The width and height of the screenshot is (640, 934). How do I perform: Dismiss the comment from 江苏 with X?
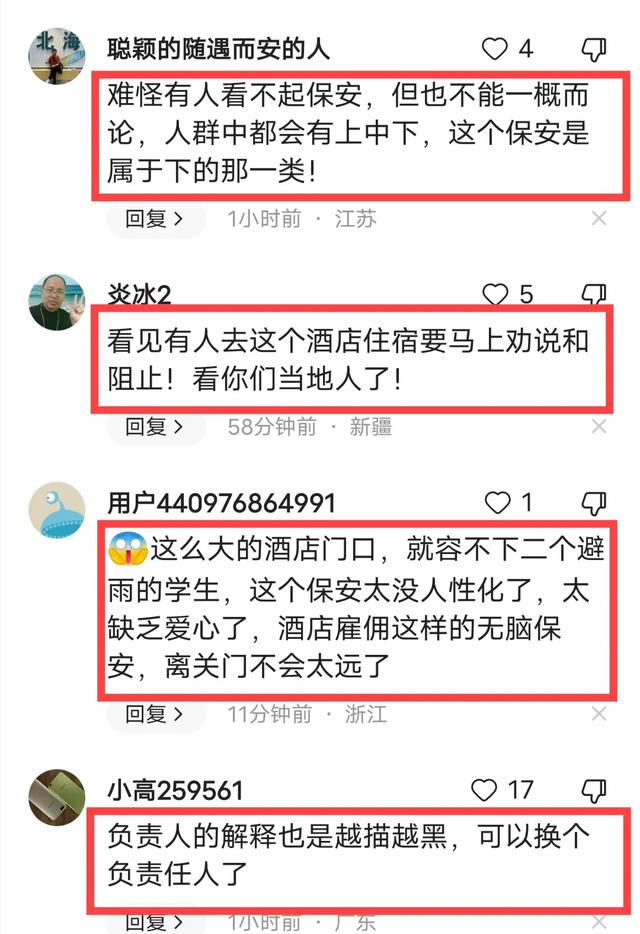(599, 219)
